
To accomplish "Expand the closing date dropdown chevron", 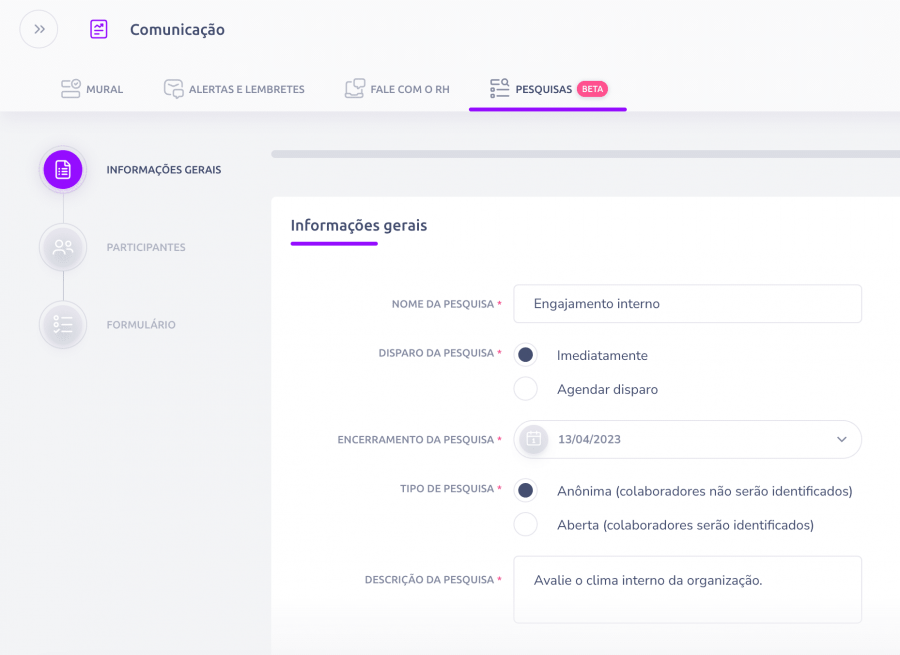I will 841,439.
